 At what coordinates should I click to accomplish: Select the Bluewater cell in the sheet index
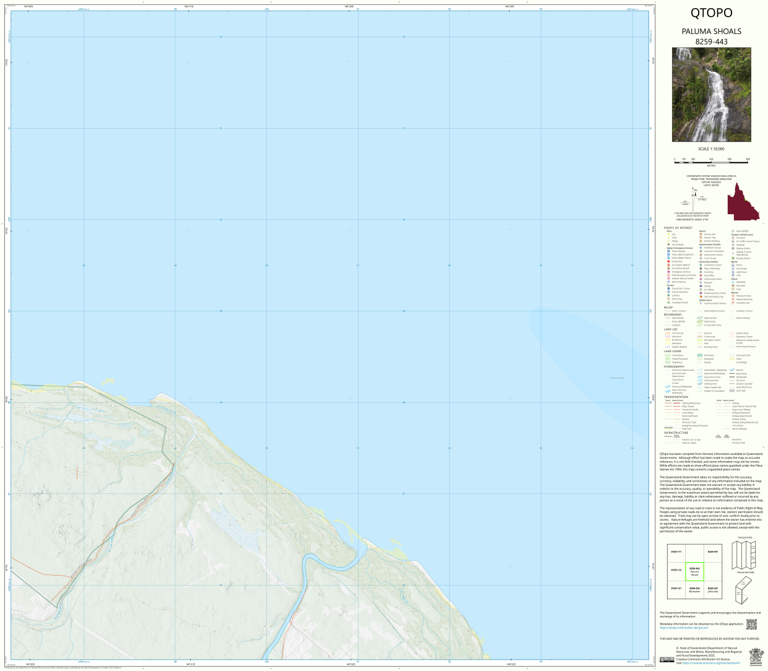click(x=695, y=590)
